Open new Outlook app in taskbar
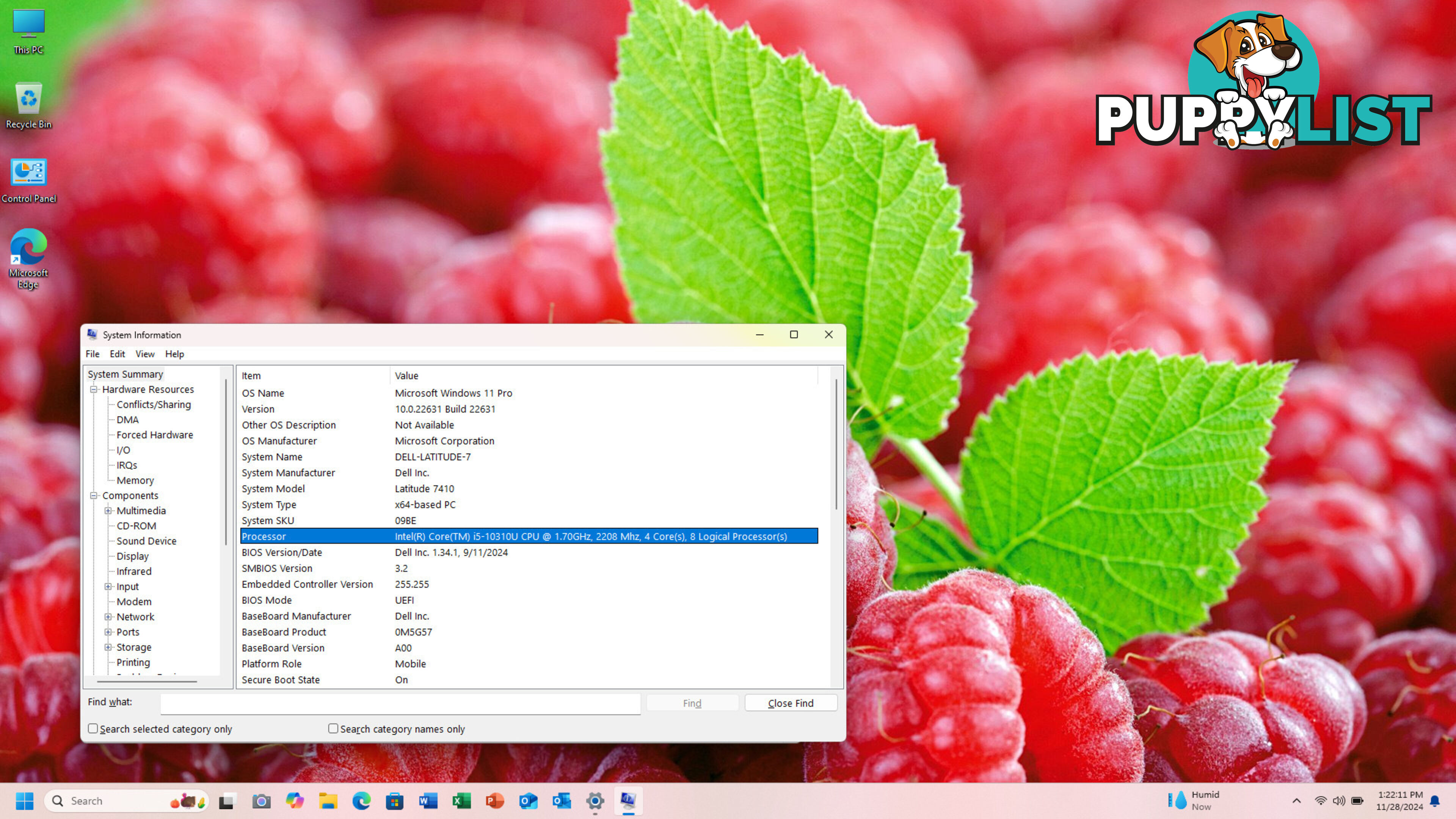Image resolution: width=1456 pixels, height=819 pixels. pos(528,801)
